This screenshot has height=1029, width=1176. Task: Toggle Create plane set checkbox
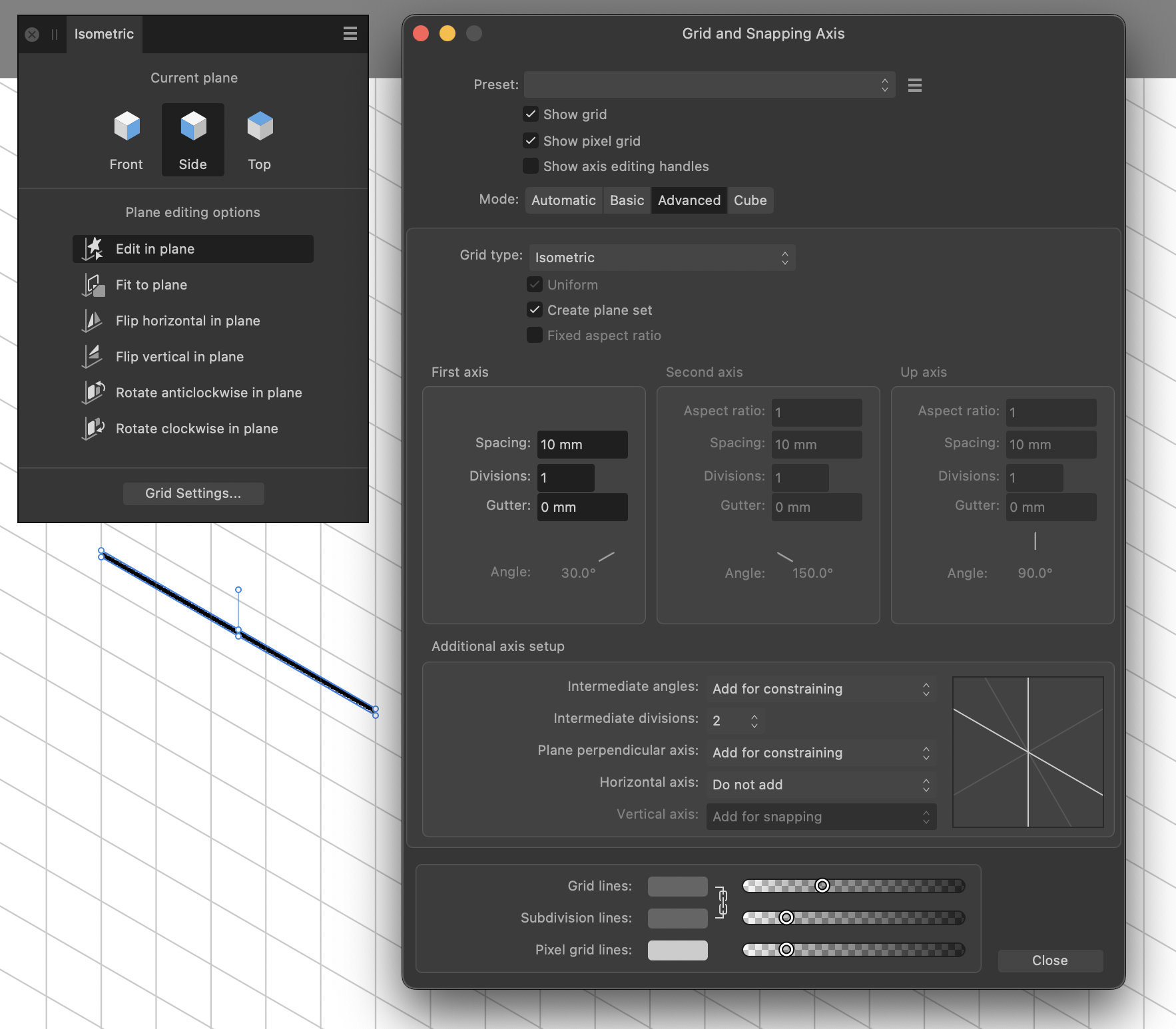coord(535,309)
